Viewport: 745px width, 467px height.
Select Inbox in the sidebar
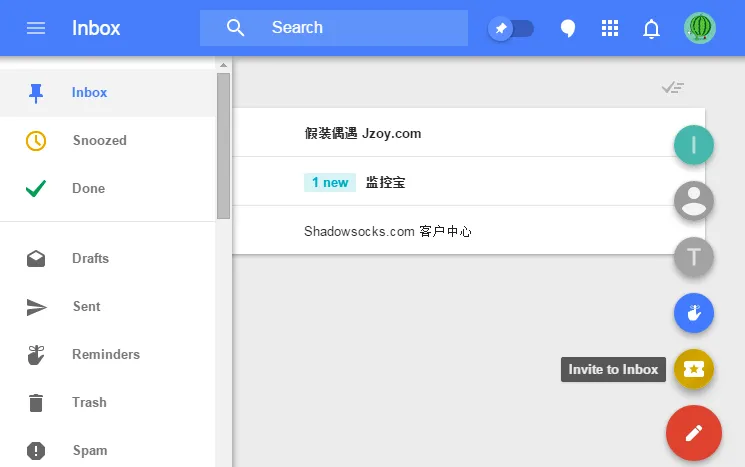[89, 93]
